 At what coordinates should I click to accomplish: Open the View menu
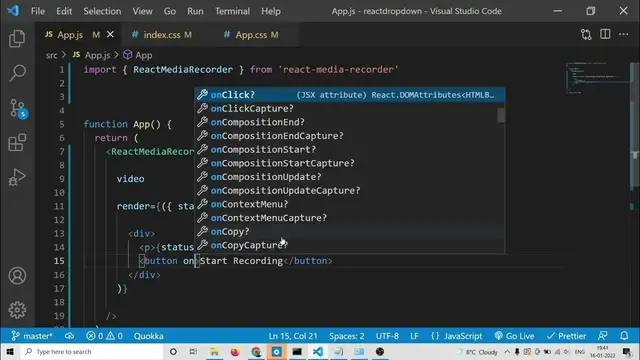[142, 11]
